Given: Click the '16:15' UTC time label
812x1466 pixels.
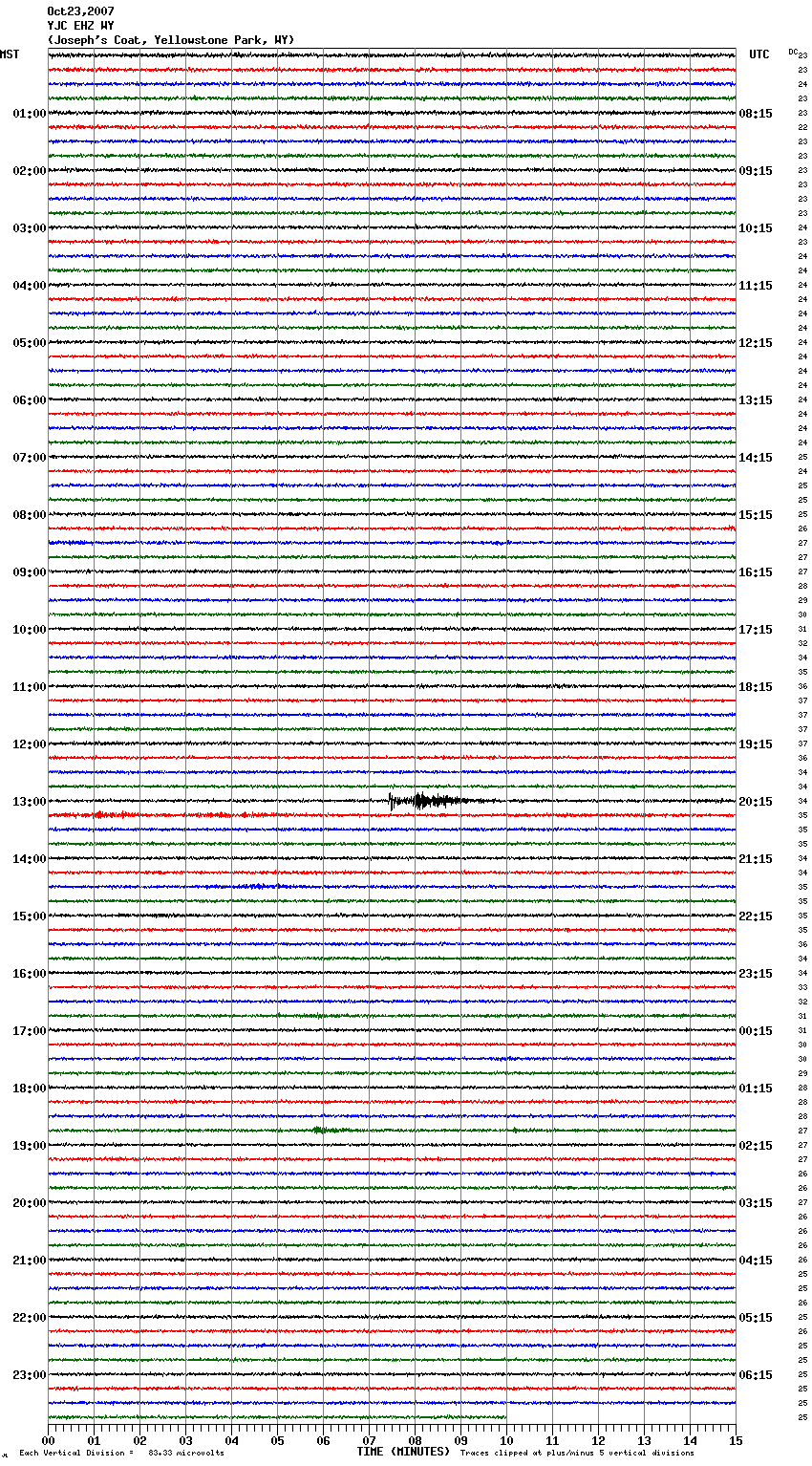Looking at the screenshot, I should [756, 572].
